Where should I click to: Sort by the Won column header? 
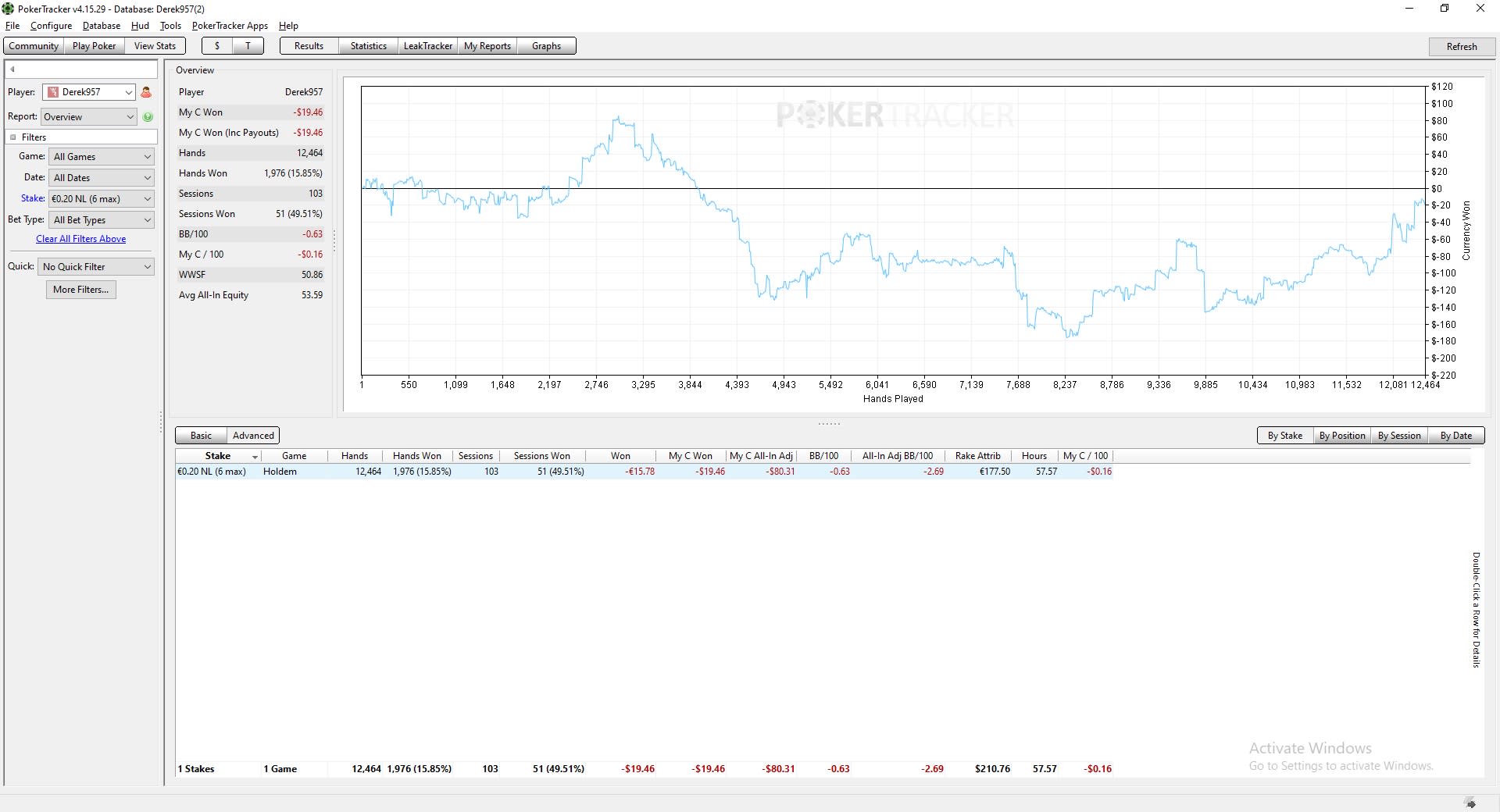click(x=621, y=456)
